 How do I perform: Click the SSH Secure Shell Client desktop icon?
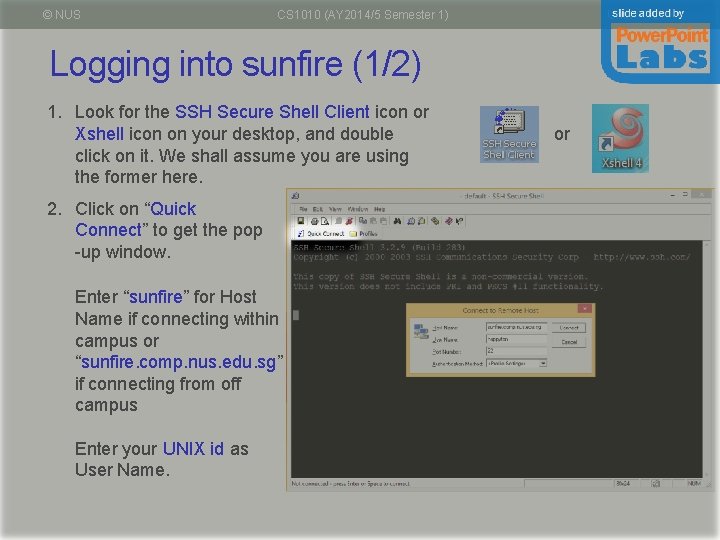[509, 134]
